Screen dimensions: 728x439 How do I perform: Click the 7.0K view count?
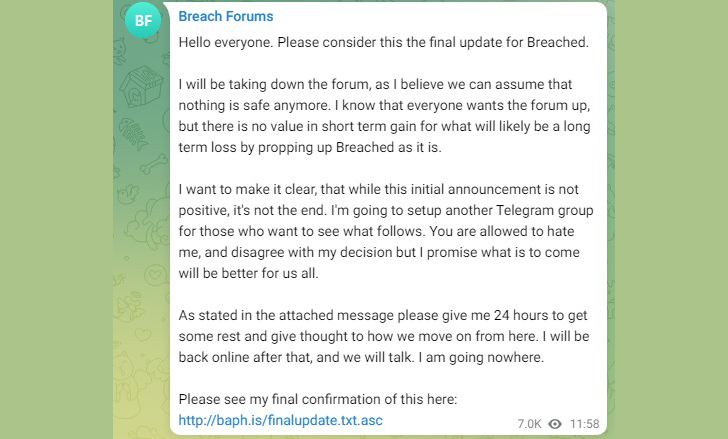point(529,424)
